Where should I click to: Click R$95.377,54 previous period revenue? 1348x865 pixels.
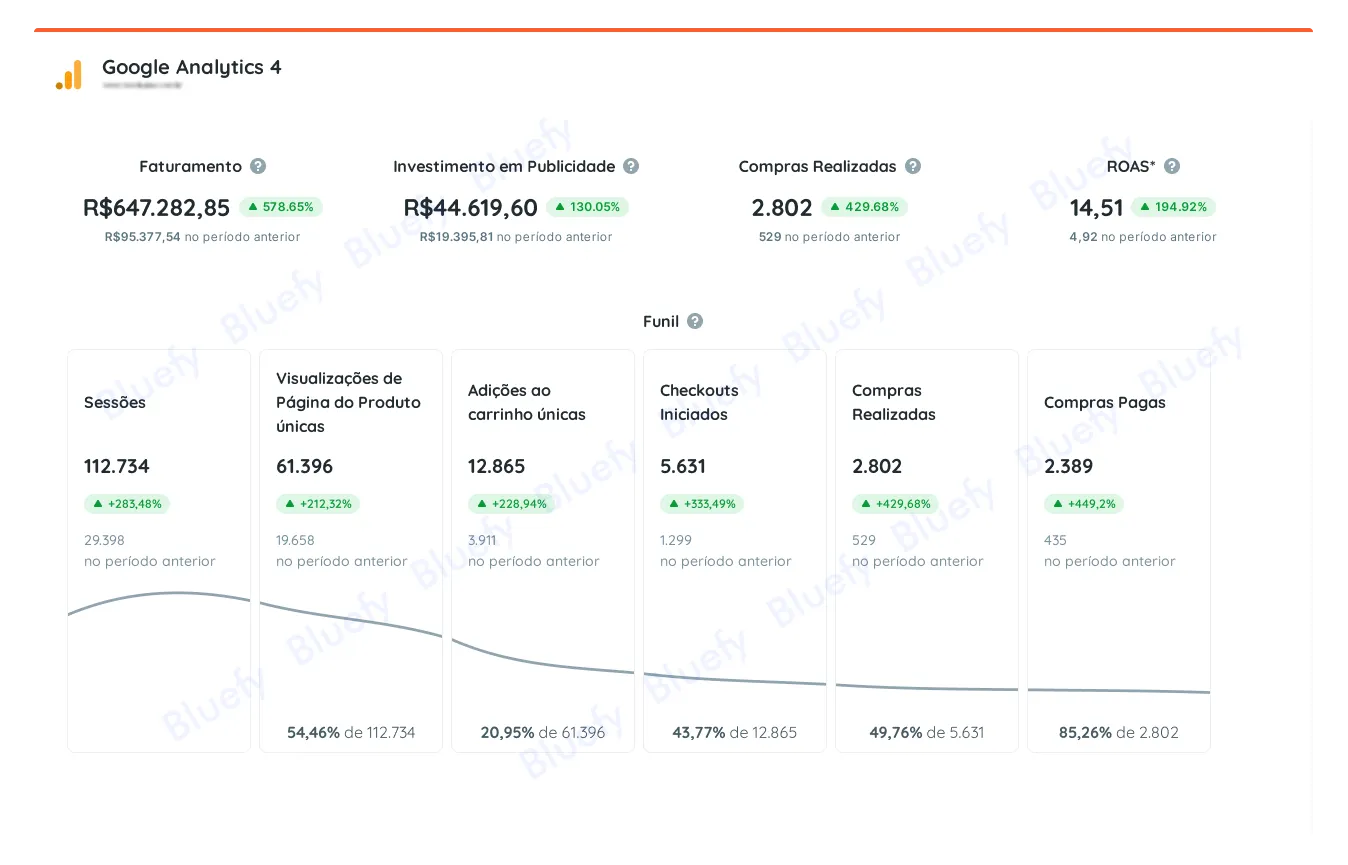pos(143,237)
